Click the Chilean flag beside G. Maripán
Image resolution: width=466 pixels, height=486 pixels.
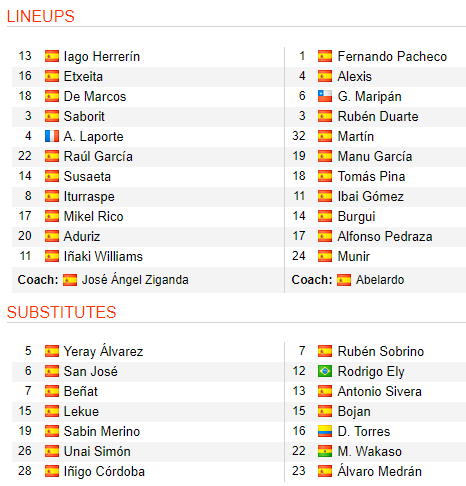coord(325,96)
